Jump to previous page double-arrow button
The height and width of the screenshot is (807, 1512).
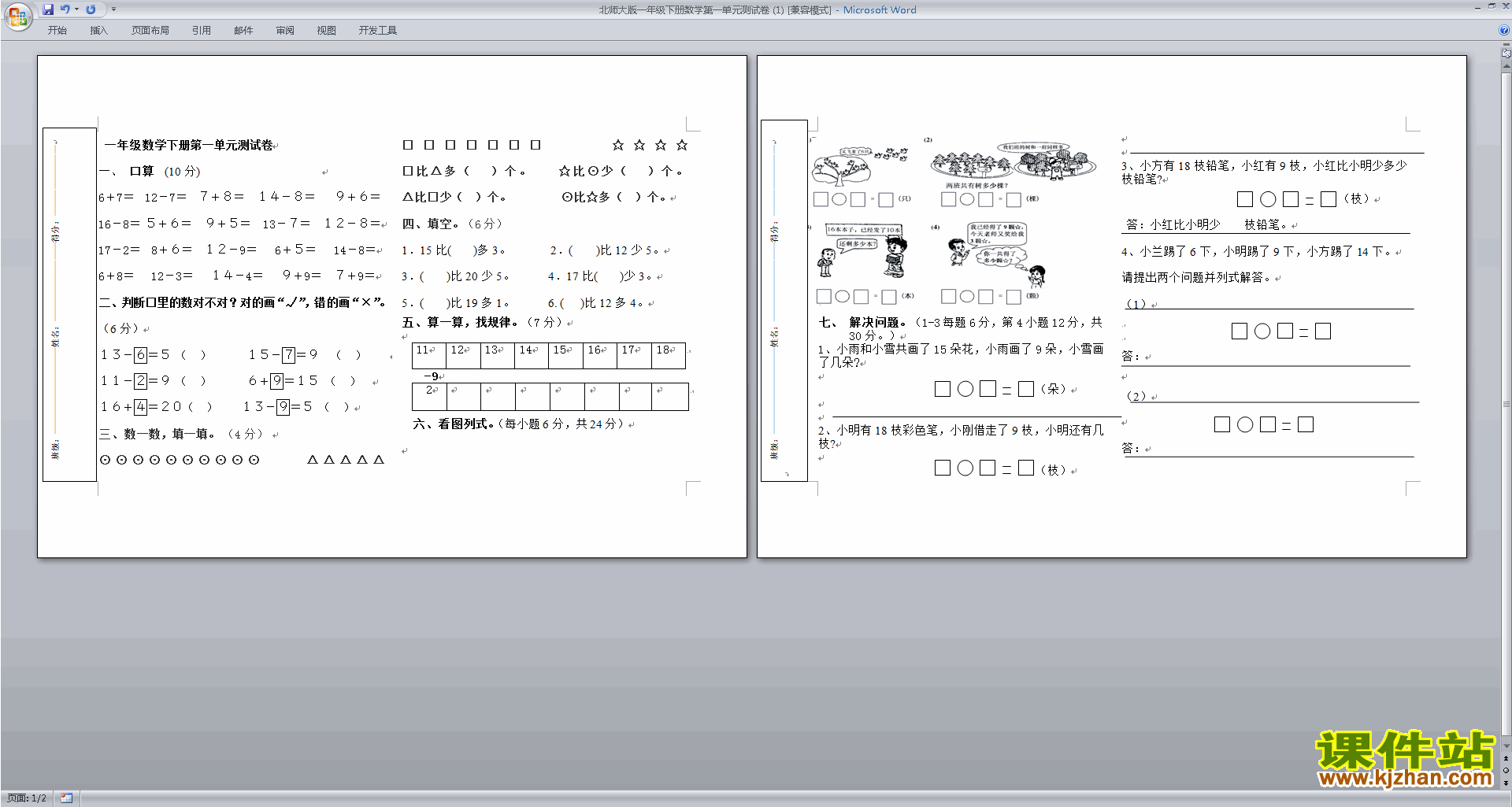tap(1506, 759)
